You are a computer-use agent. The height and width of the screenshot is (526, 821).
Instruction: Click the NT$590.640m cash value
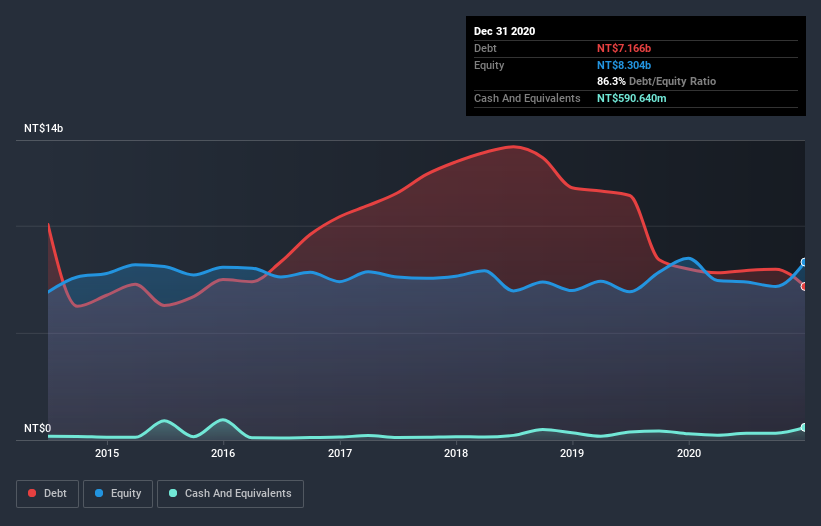click(x=631, y=98)
